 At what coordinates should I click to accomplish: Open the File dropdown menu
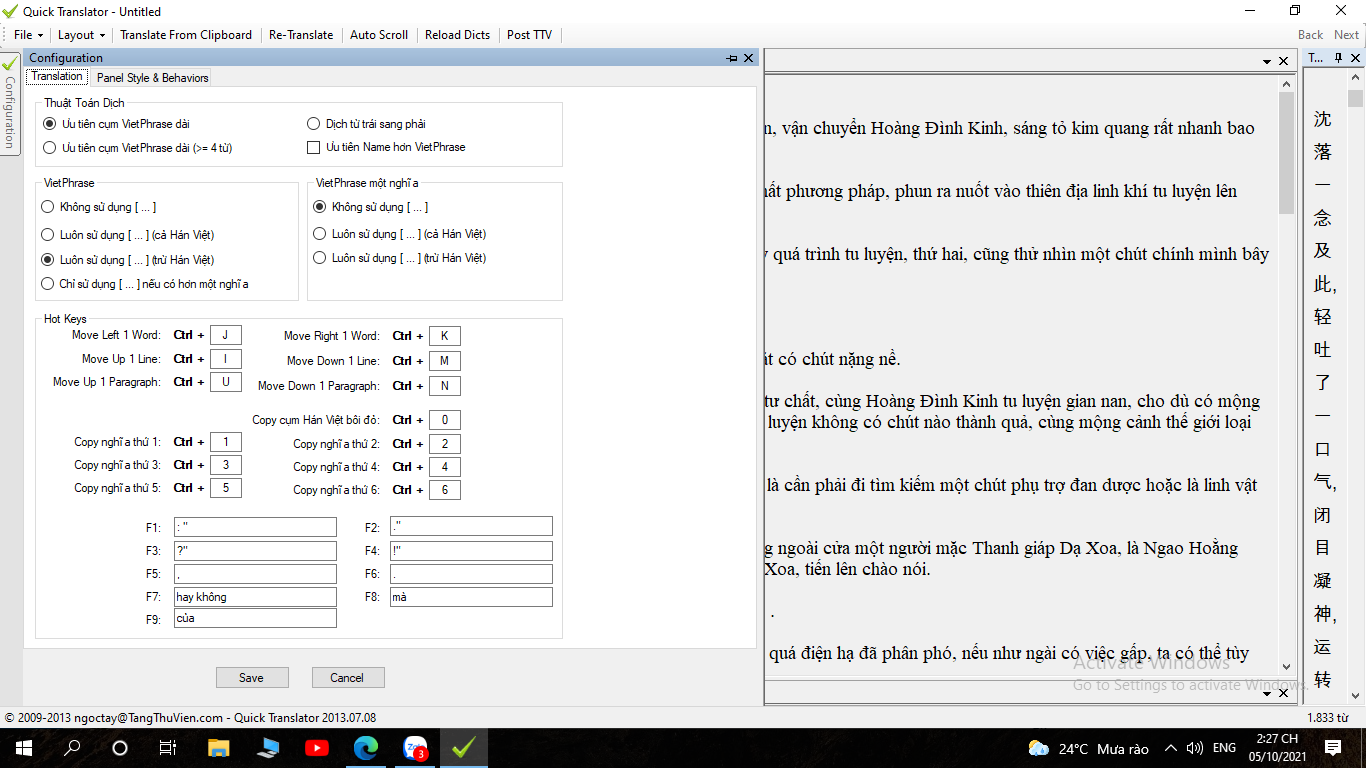click(27, 35)
